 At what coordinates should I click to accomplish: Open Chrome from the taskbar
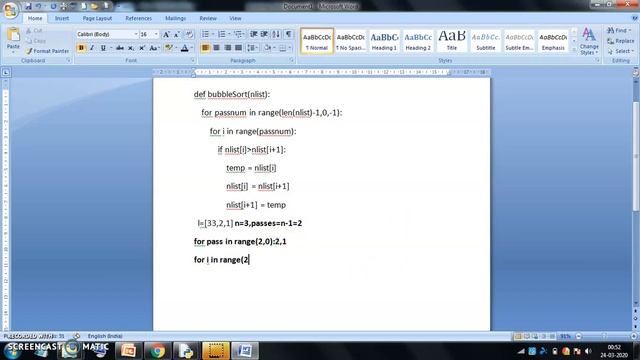pyautogui.click(x=158, y=351)
